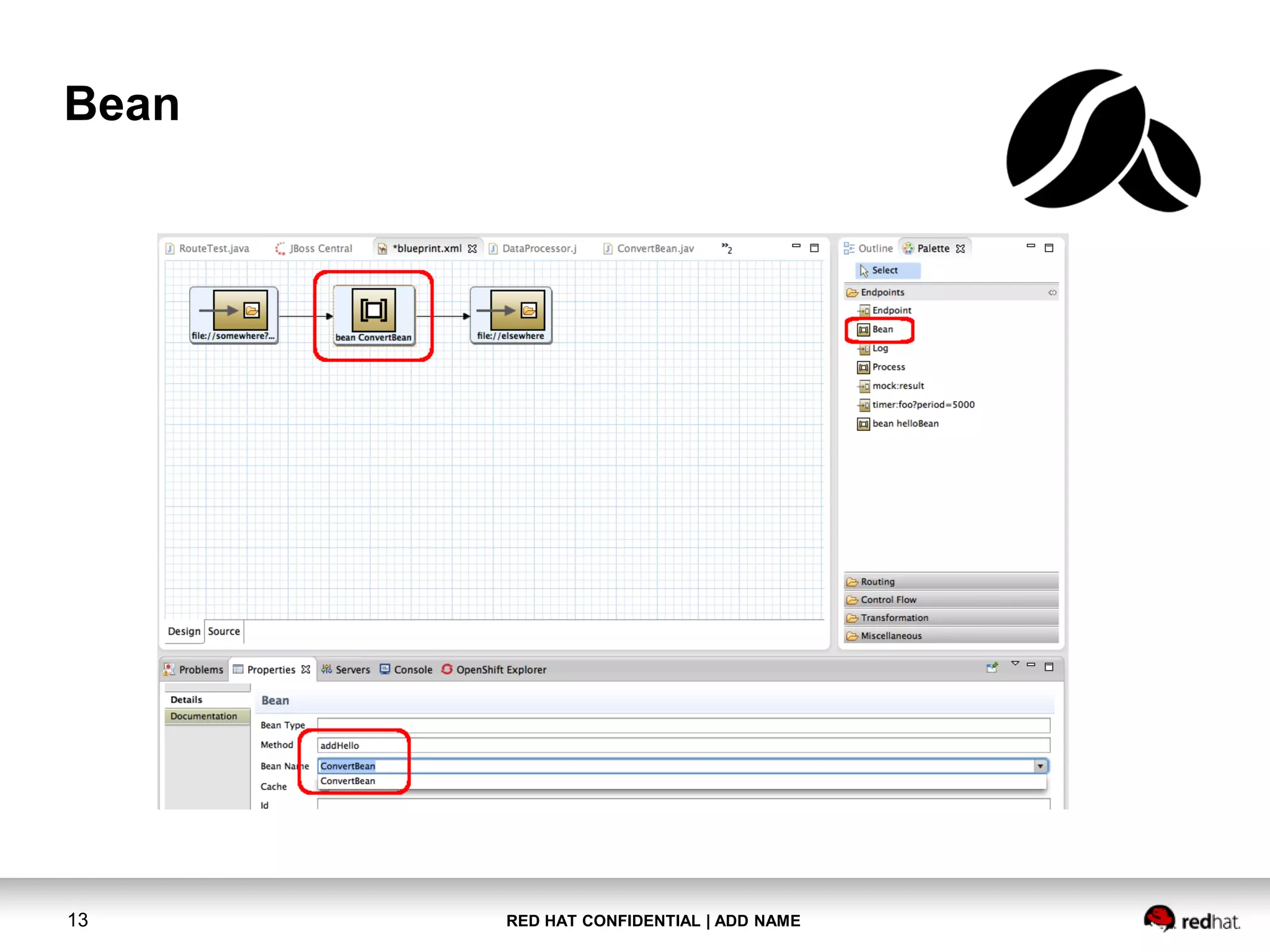1270x952 pixels.
Task: Open the DataProcessor.java editor tab
Action: point(533,249)
